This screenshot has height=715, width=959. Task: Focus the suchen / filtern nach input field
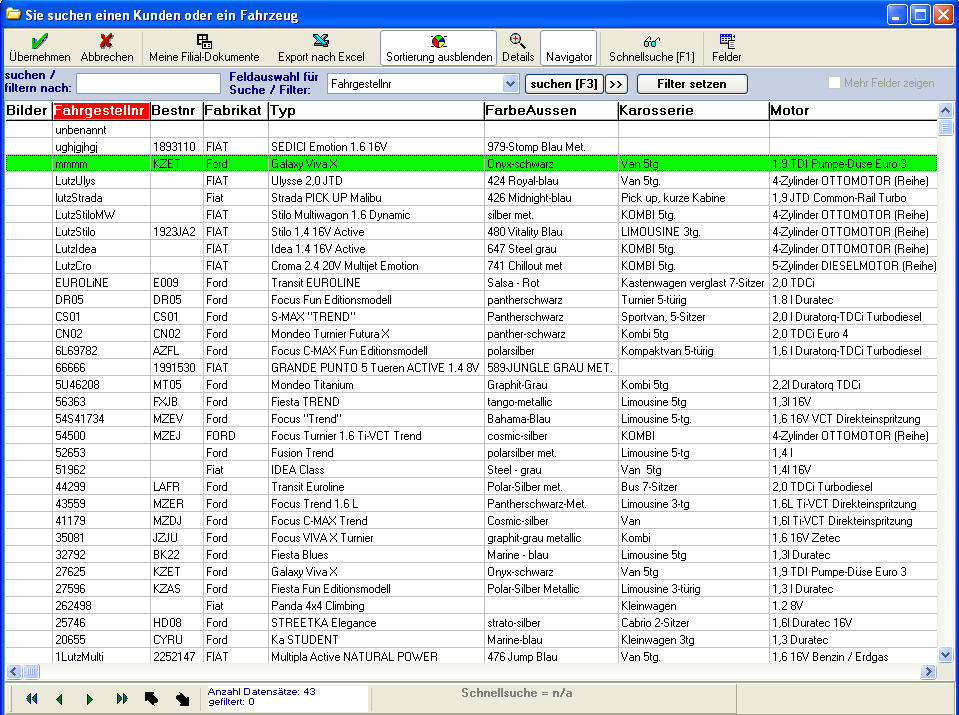click(x=148, y=84)
